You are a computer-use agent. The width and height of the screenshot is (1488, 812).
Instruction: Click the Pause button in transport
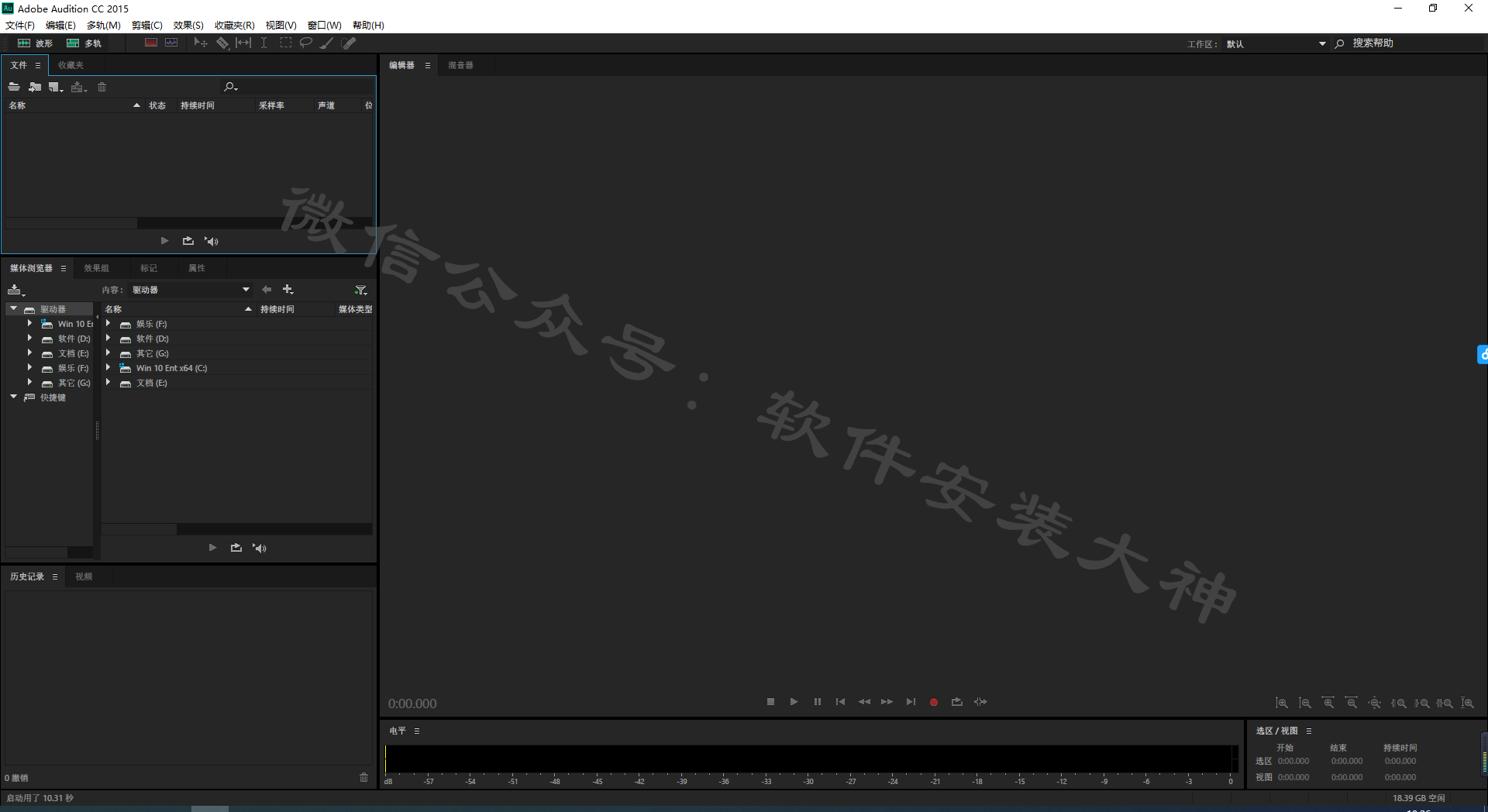pos(817,702)
